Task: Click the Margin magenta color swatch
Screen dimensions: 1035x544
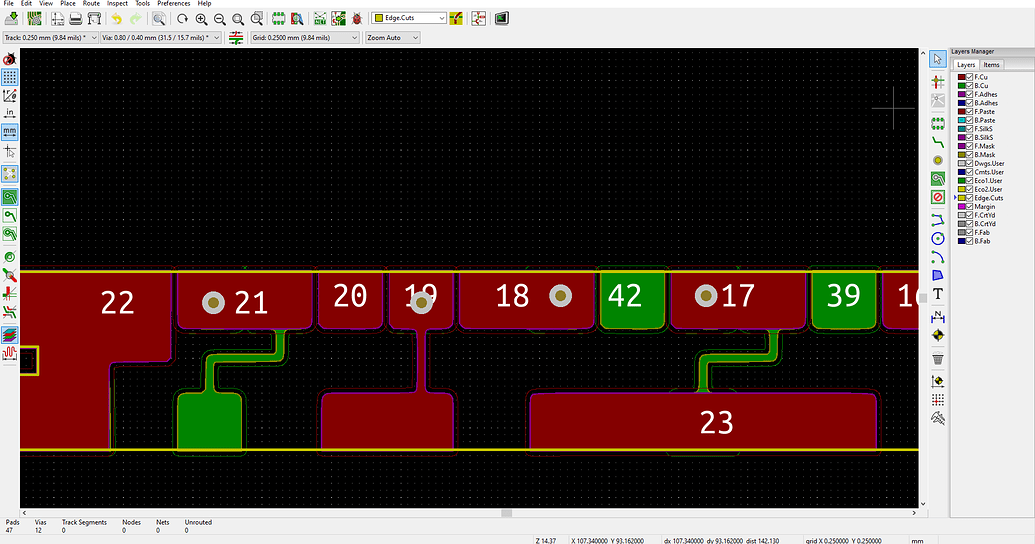Action: click(962, 207)
